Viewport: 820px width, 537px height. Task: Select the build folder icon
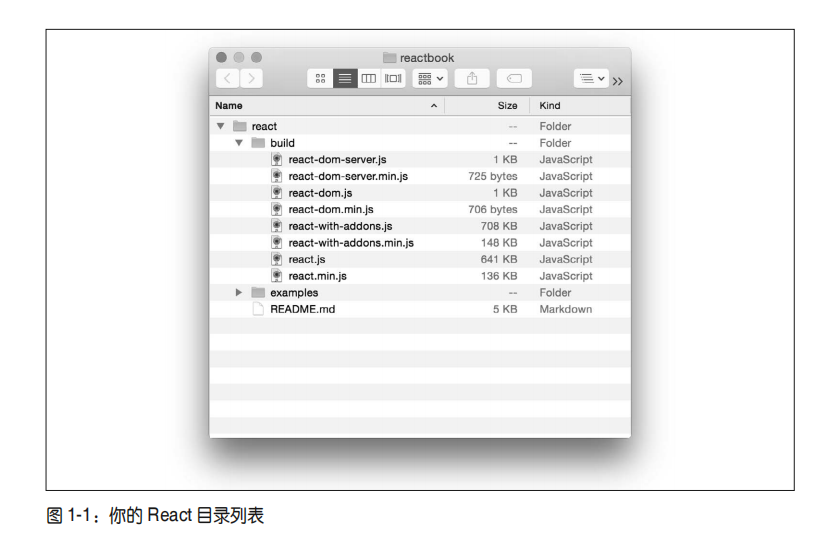pos(258,143)
